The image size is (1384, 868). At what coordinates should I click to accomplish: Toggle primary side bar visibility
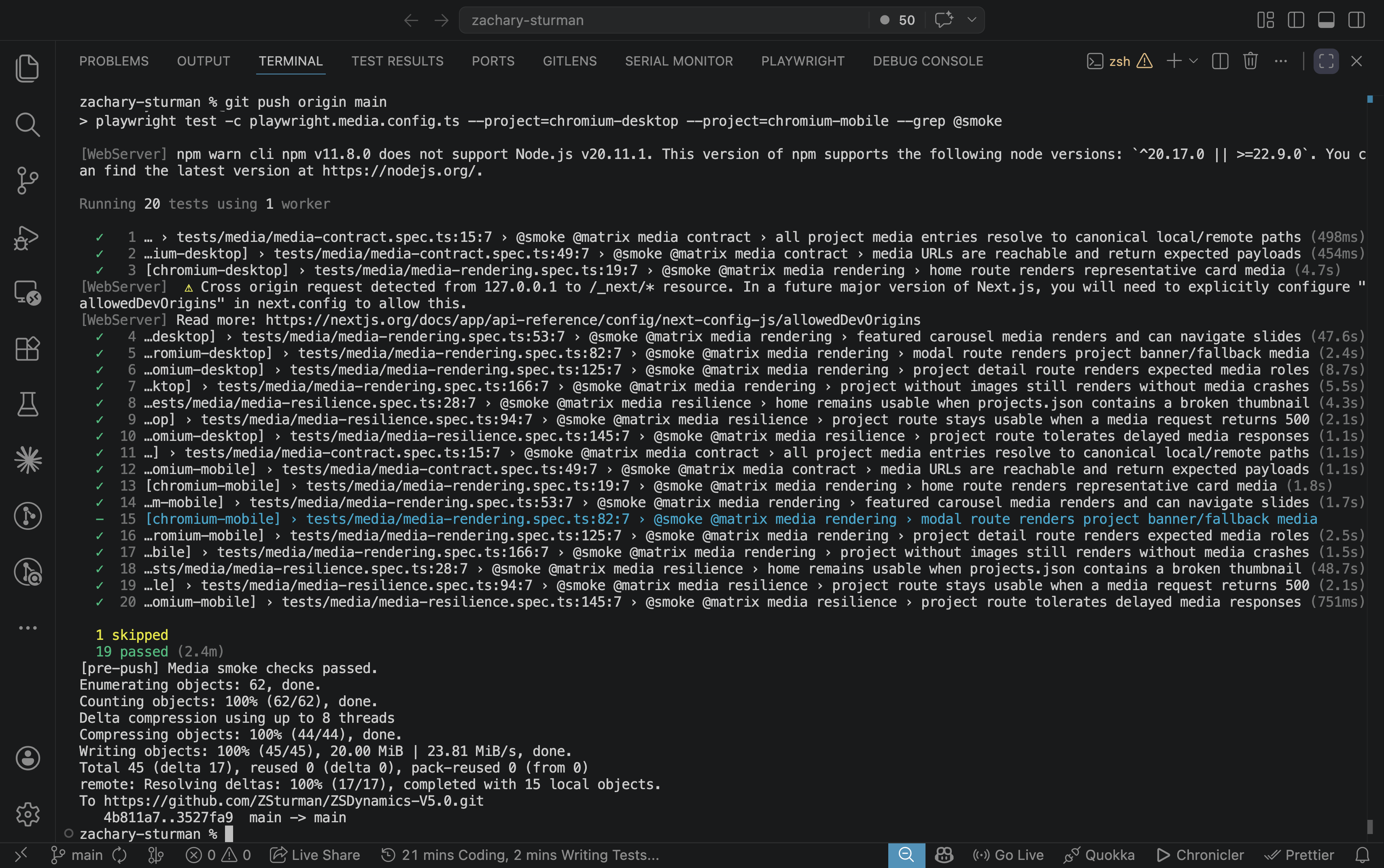(1295, 20)
